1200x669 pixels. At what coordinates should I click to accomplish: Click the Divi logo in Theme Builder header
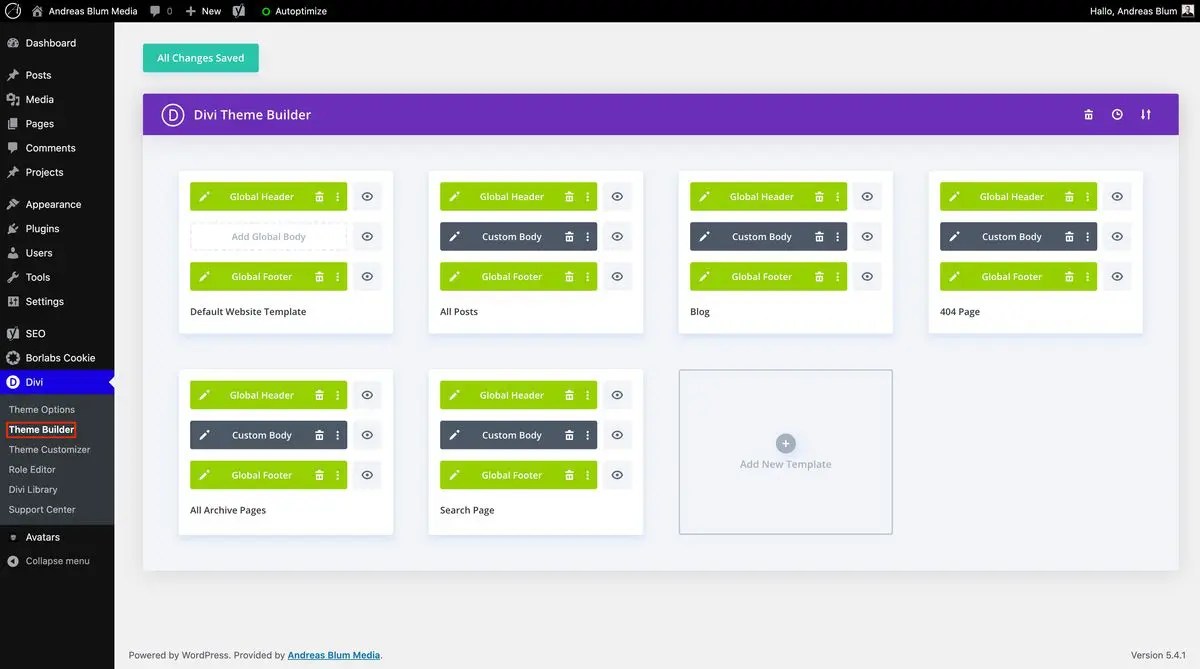(x=173, y=115)
